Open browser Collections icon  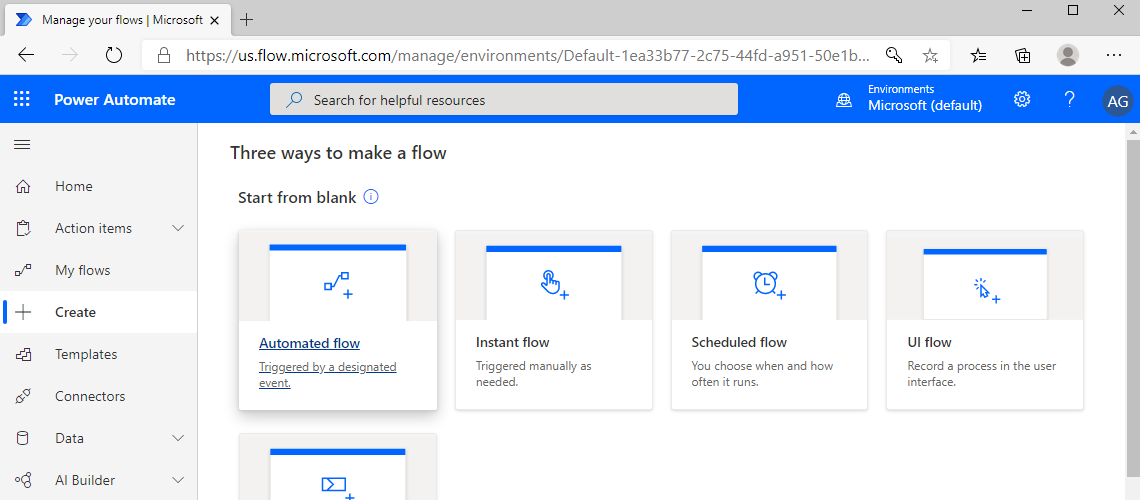1023,55
